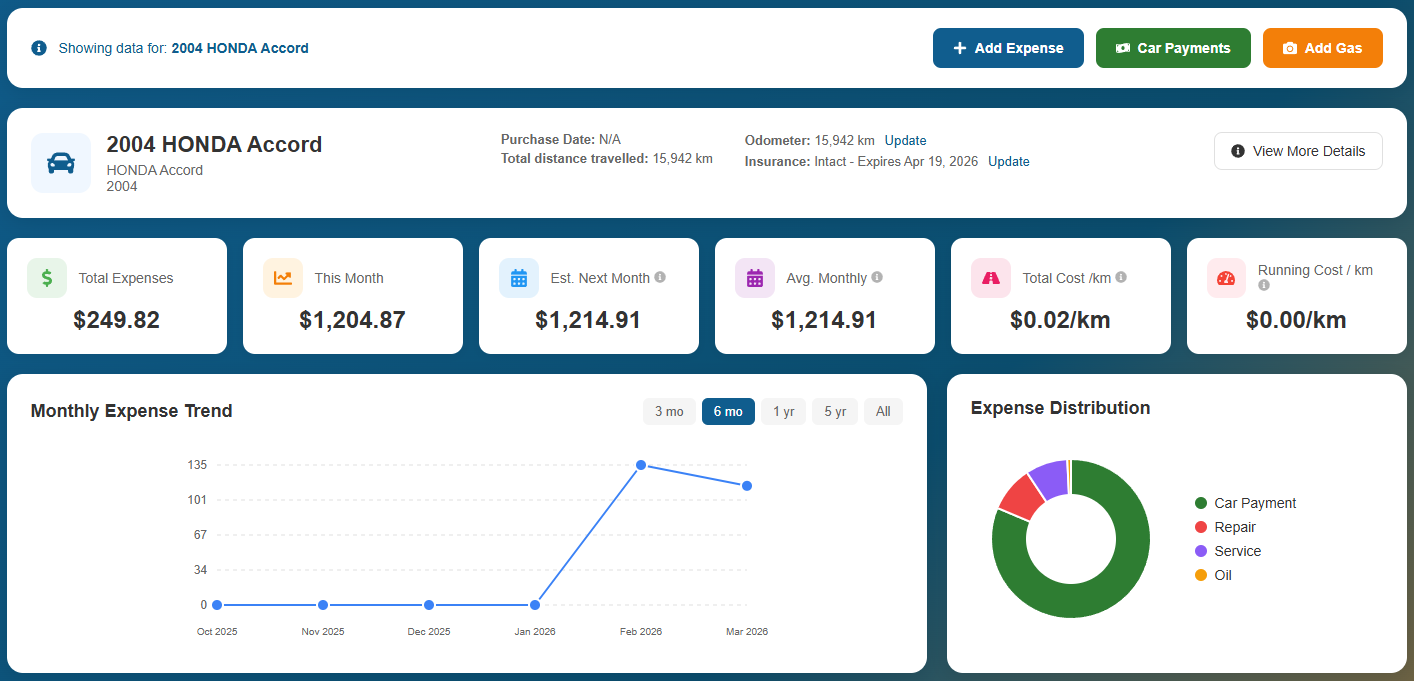Click the info tooltip icon next to Avg. Monthly

(x=877, y=277)
